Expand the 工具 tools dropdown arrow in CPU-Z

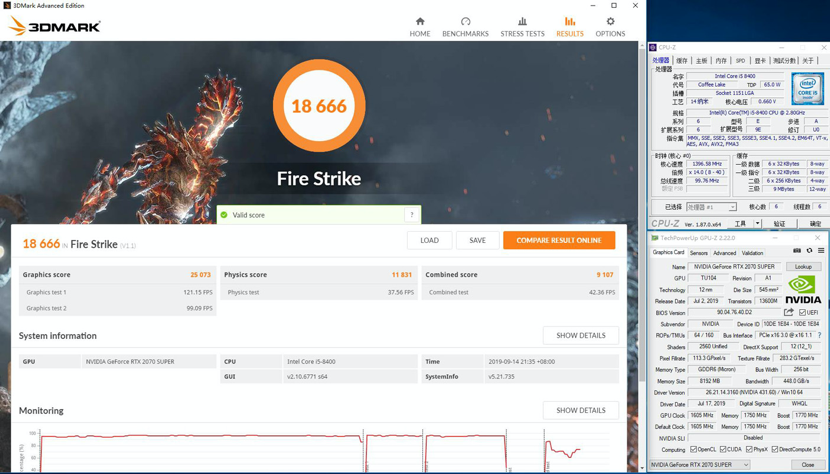(x=757, y=223)
